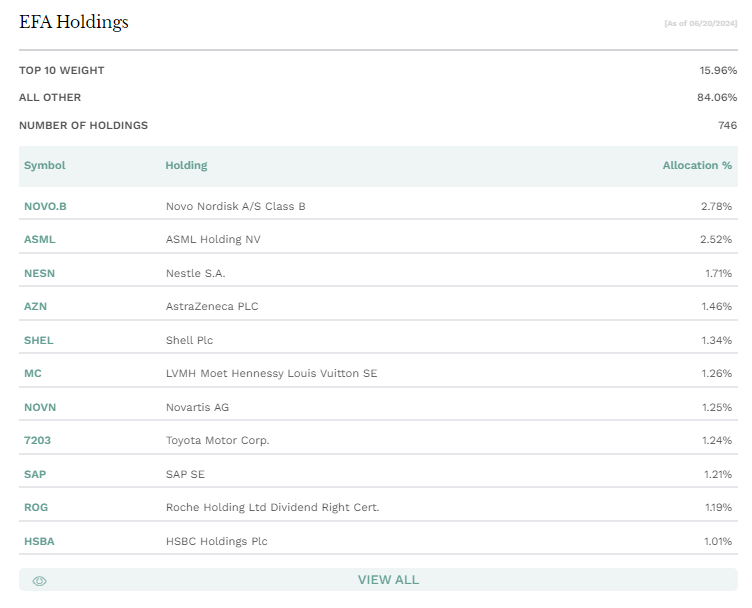The height and width of the screenshot is (608, 752).
Task: Click the 1.21% allocation value
Action: 718,474
